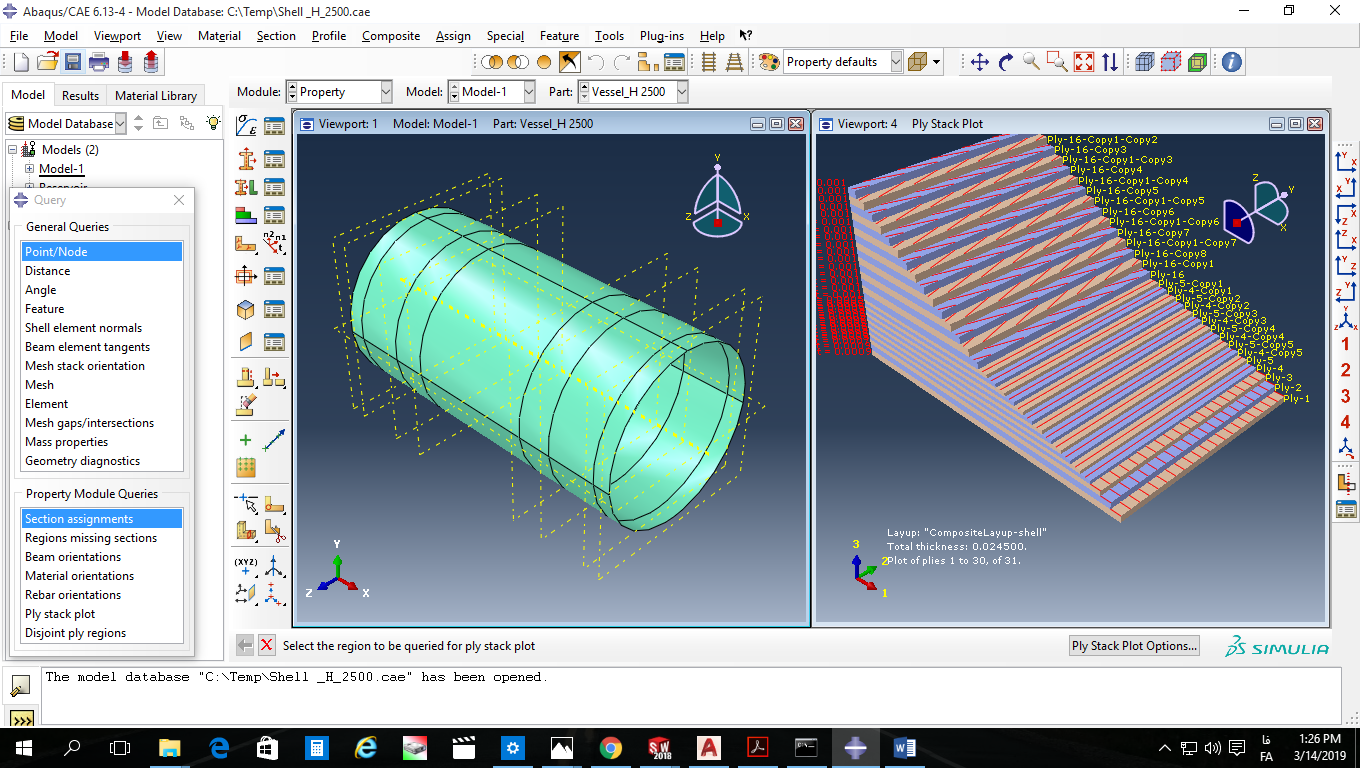Collapse the Models (2) tree node
Image resolution: width=1360 pixels, height=768 pixels.
click(13, 150)
